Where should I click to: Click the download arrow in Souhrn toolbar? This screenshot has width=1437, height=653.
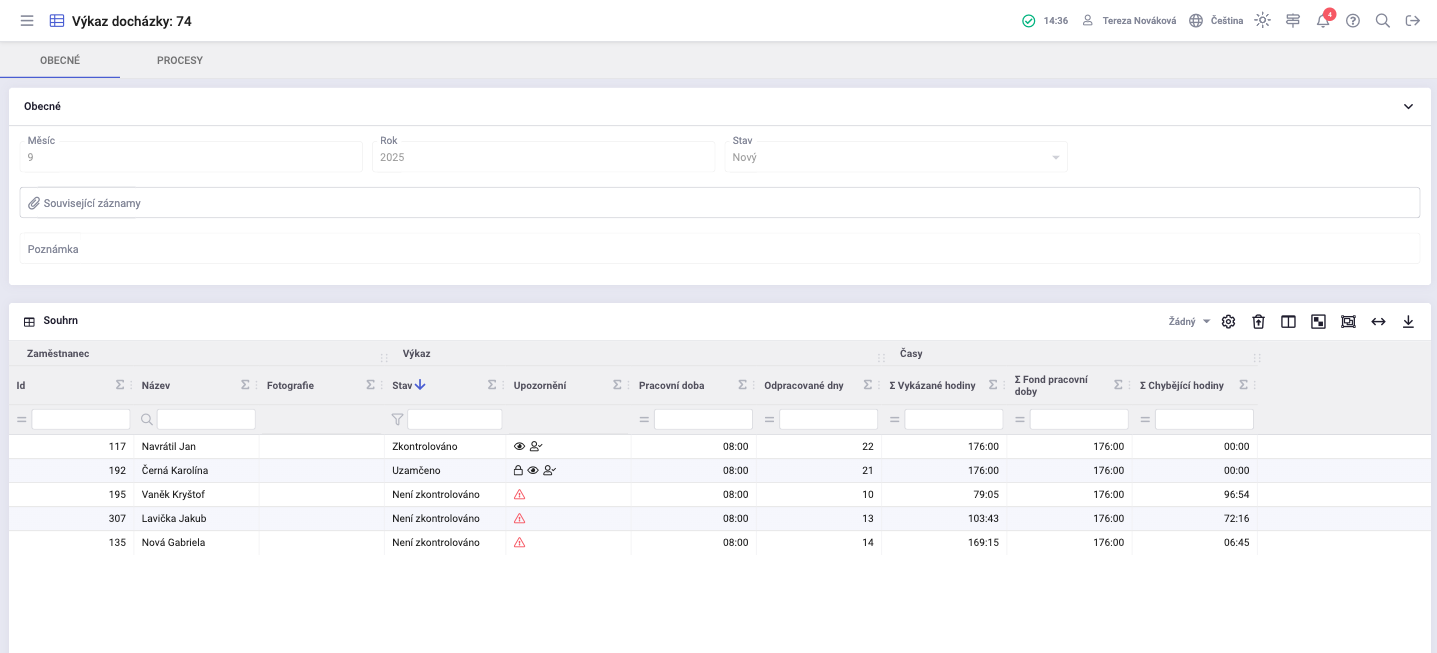click(1408, 322)
